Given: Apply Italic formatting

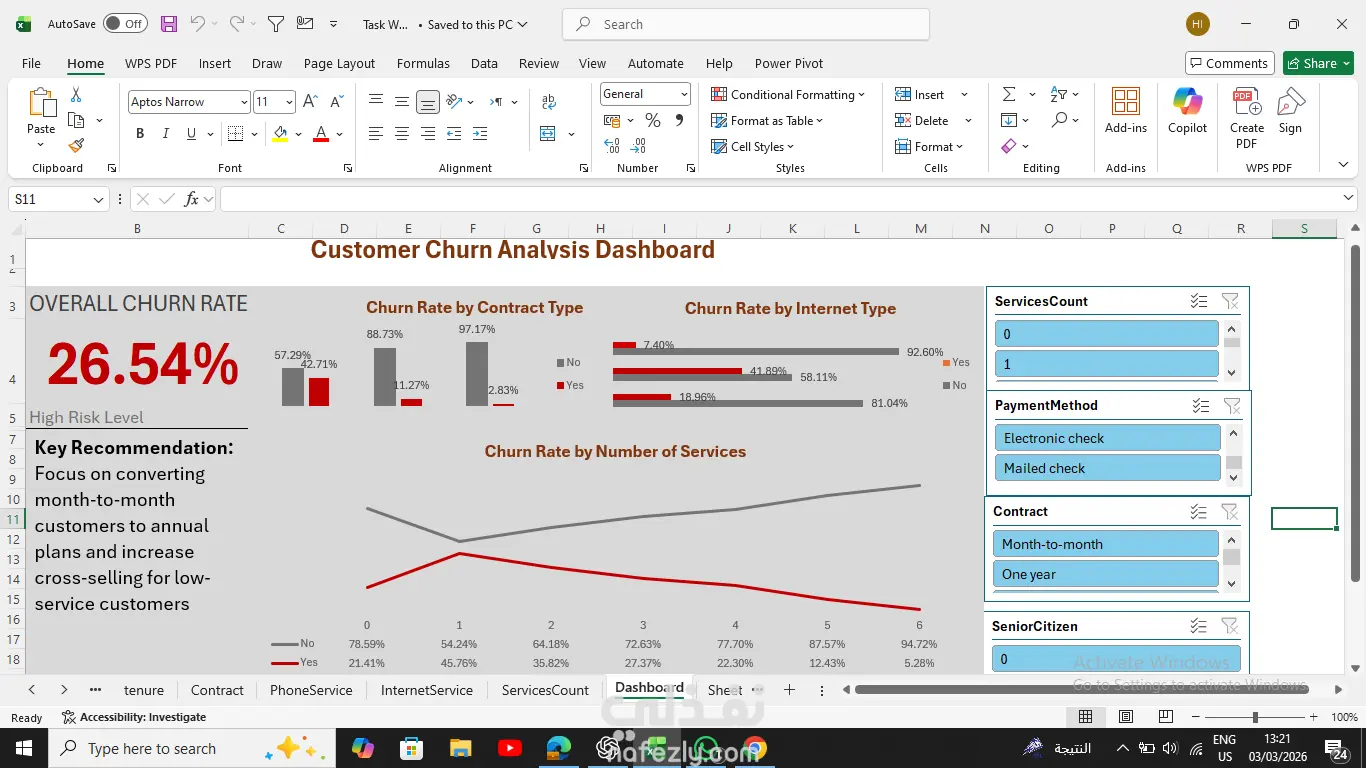Looking at the screenshot, I should [165, 134].
